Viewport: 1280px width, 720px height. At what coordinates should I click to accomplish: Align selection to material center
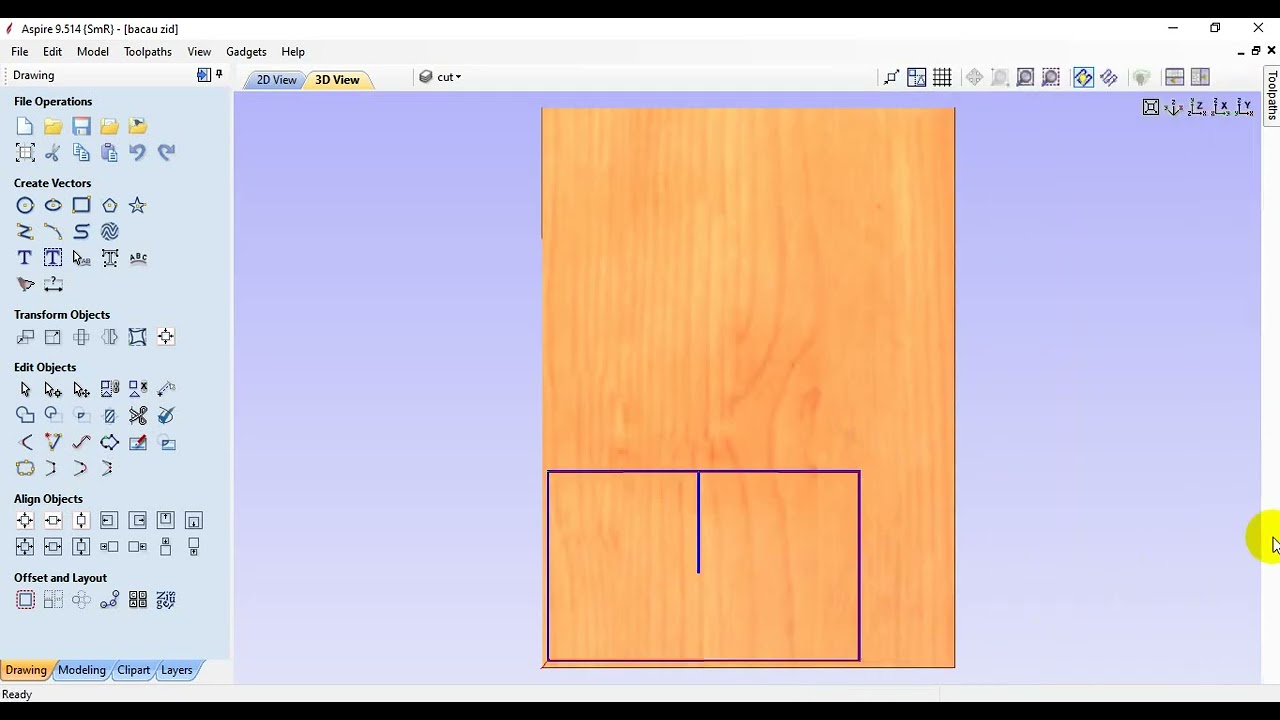25,520
